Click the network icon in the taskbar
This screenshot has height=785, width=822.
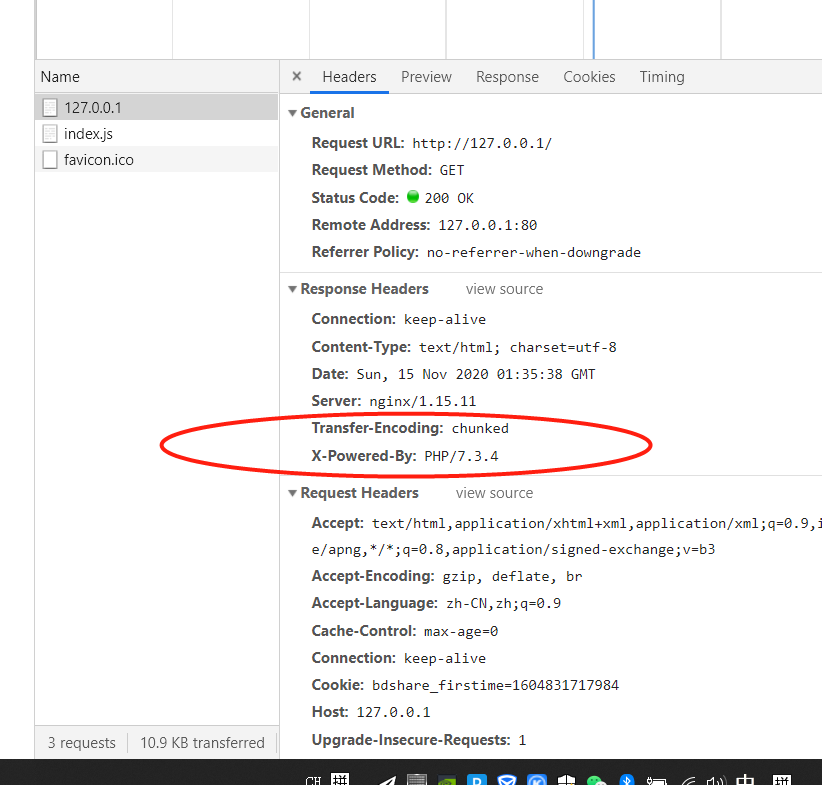[x=688, y=778]
